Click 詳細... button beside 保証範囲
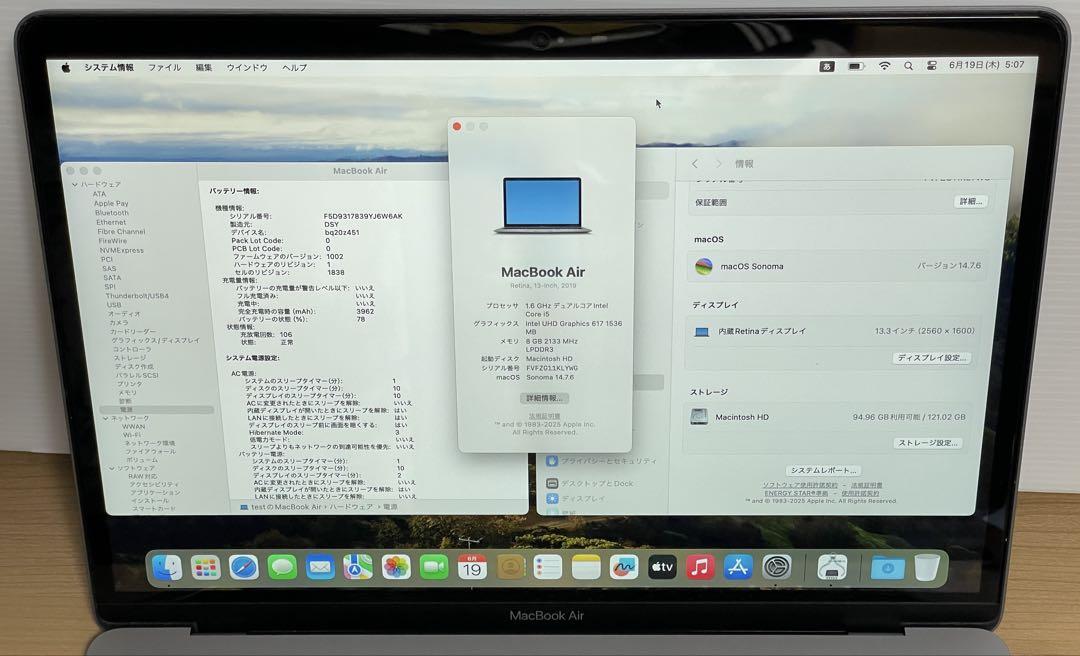 tap(970, 201)
